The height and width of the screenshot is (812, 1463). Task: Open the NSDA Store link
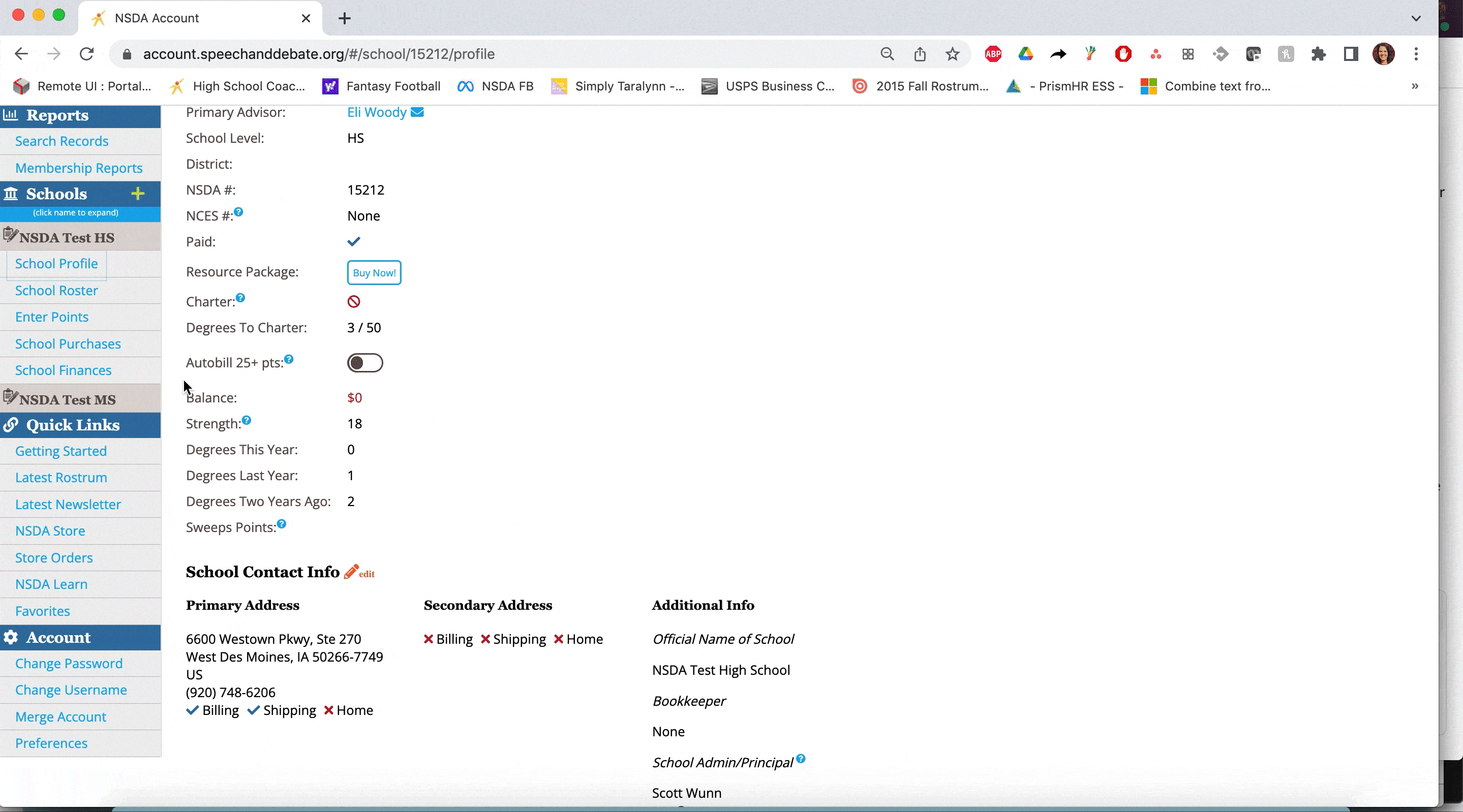point(50,531)
